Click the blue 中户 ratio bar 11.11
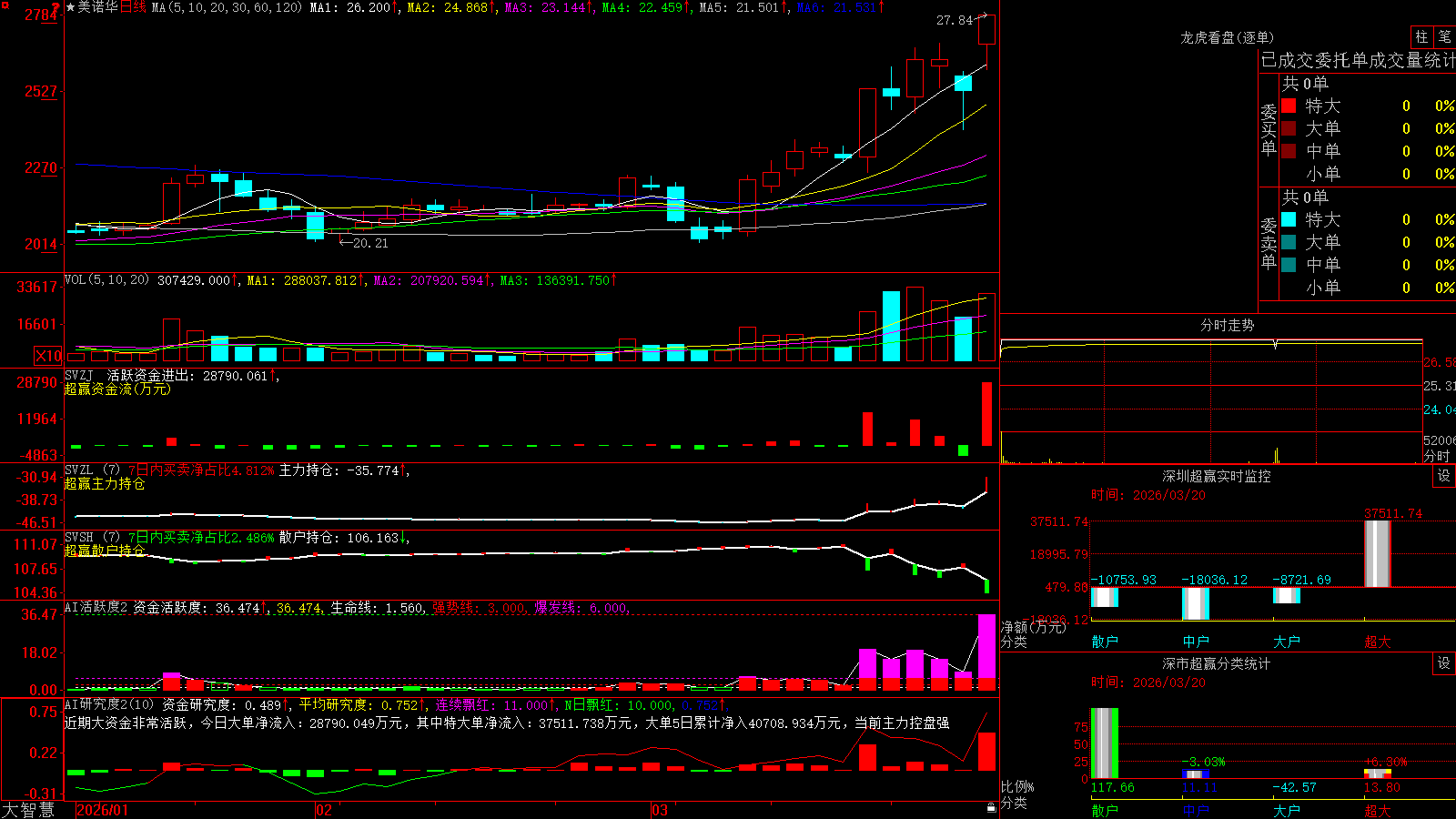The height and width of the screenshot is (819, 1456). 1195,774
